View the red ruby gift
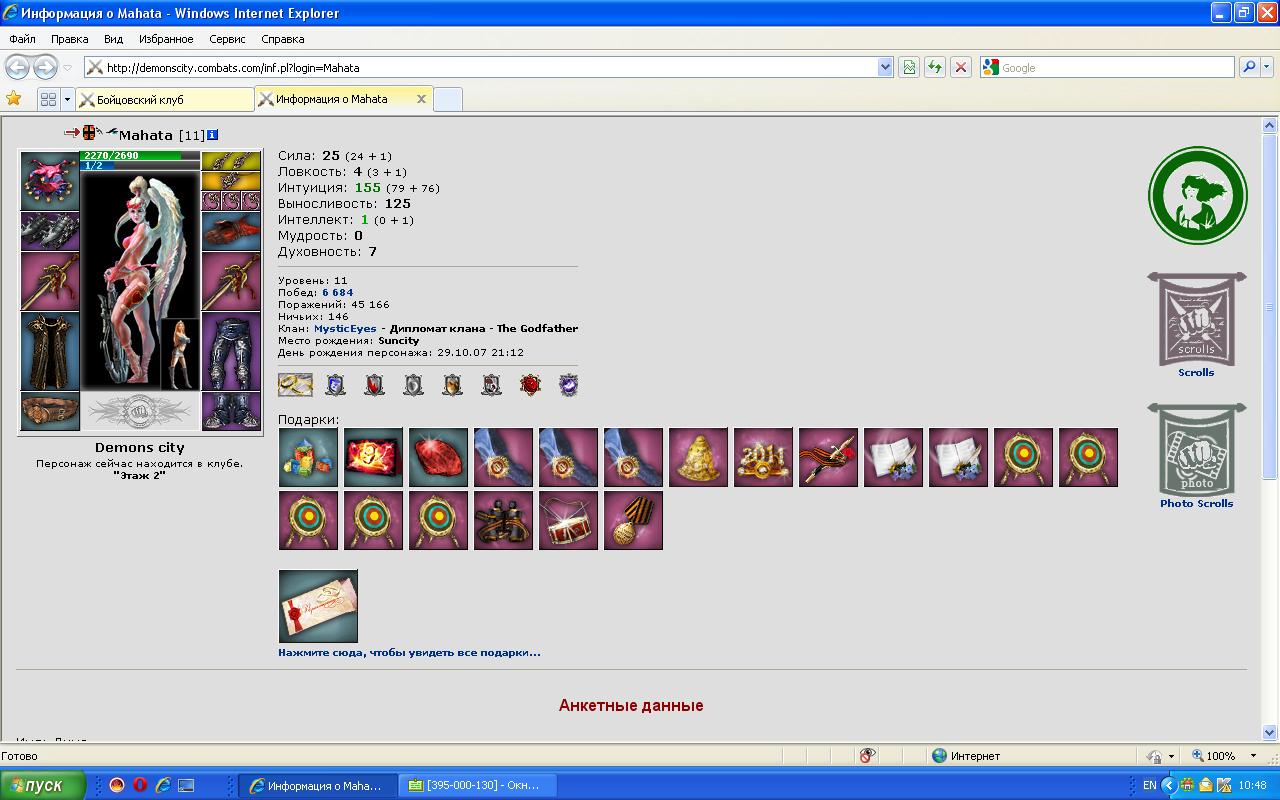Screen dimensions: 1280x800 pyautogui.click(x=438, y=458)
